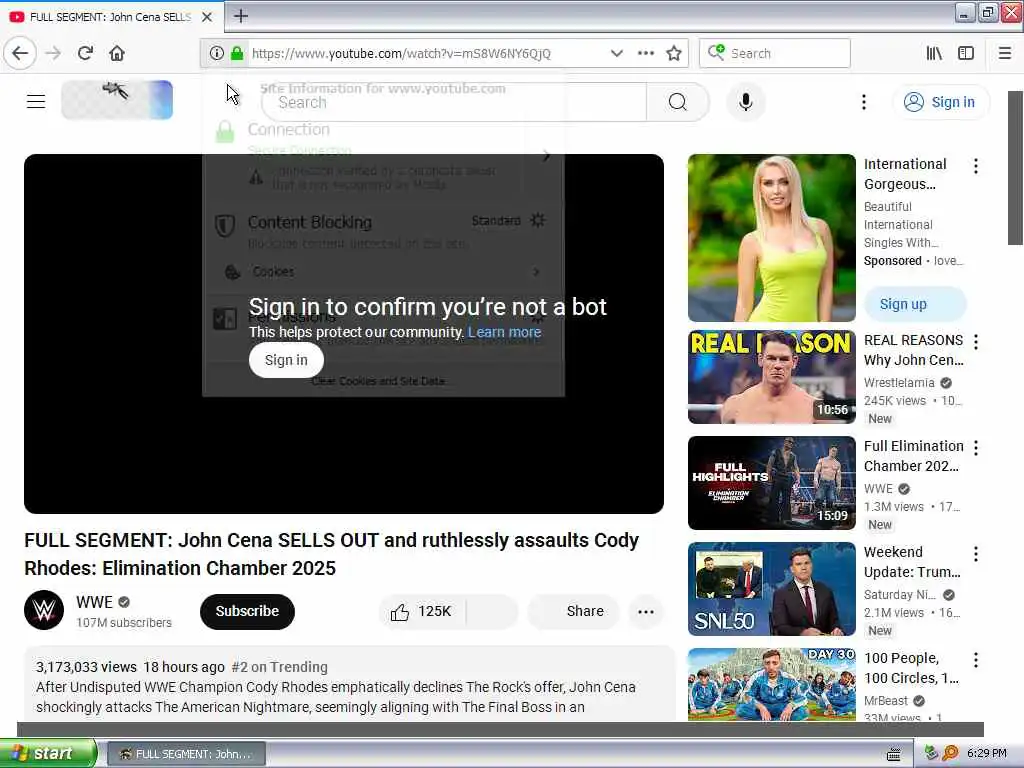Click the Sign up ad button
1024x768 pixels.
[x=915, y=304]
